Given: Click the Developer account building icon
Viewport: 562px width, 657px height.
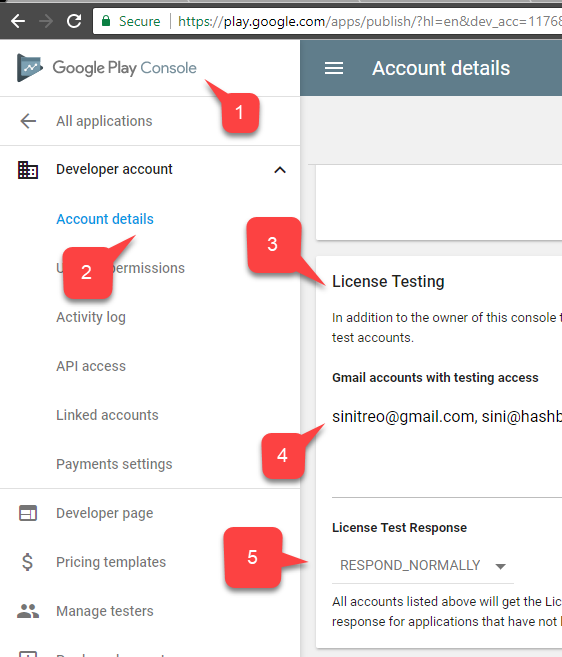Looking at the screenshot, I should [28, 170].
